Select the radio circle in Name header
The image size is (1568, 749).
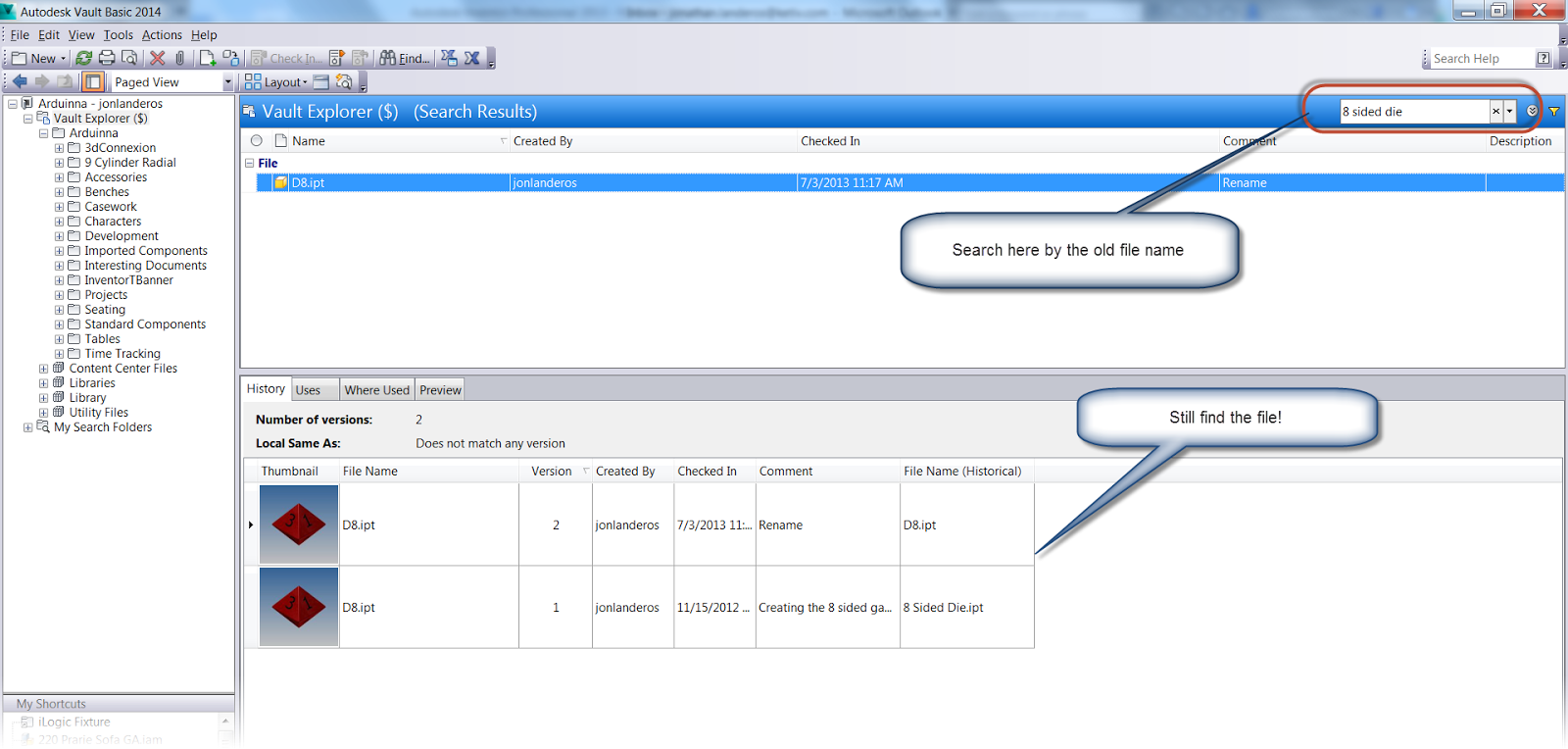point(257,140)
